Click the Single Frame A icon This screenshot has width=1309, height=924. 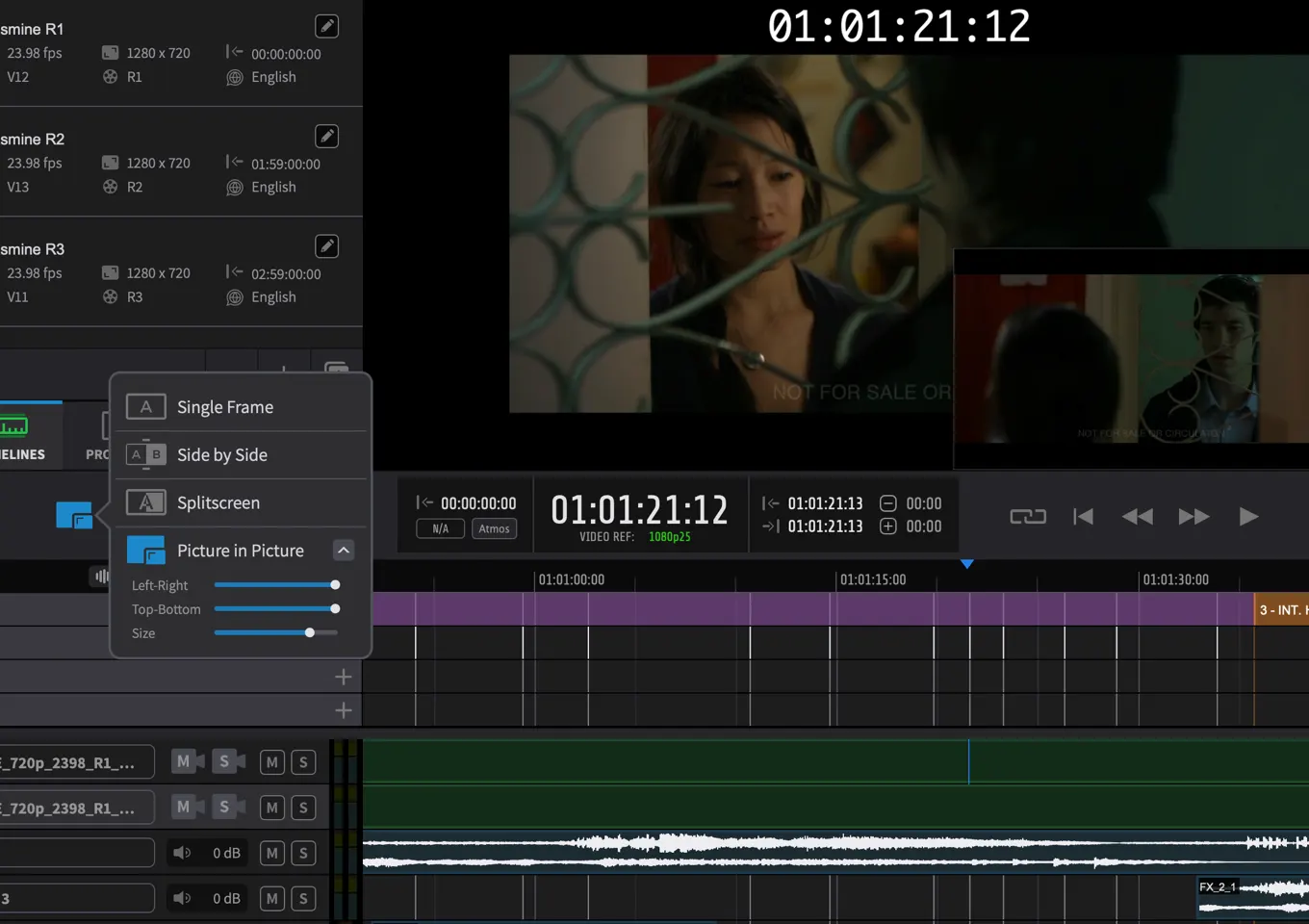[146, 407]
